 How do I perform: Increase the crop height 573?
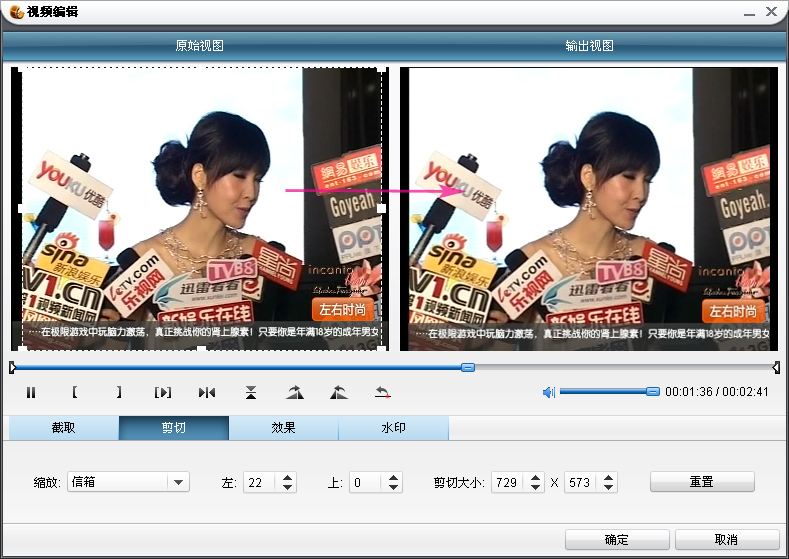pyautogui.click(x=608, y=477)
